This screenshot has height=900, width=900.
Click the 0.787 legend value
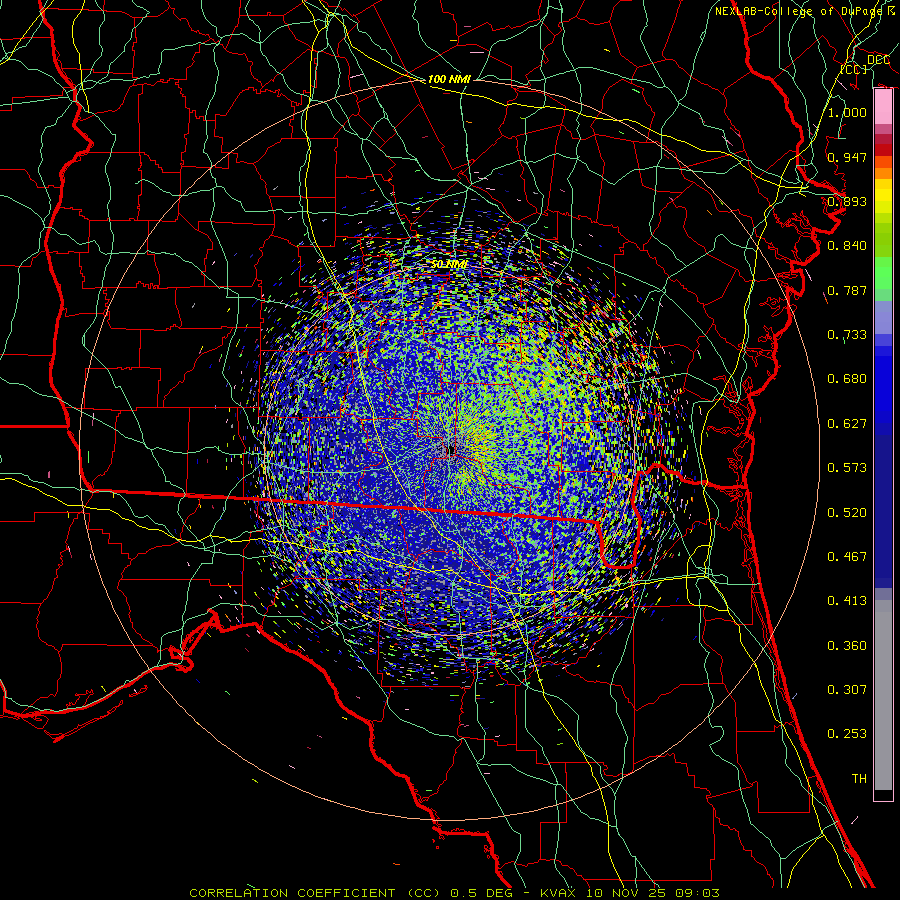click(847, 290)
